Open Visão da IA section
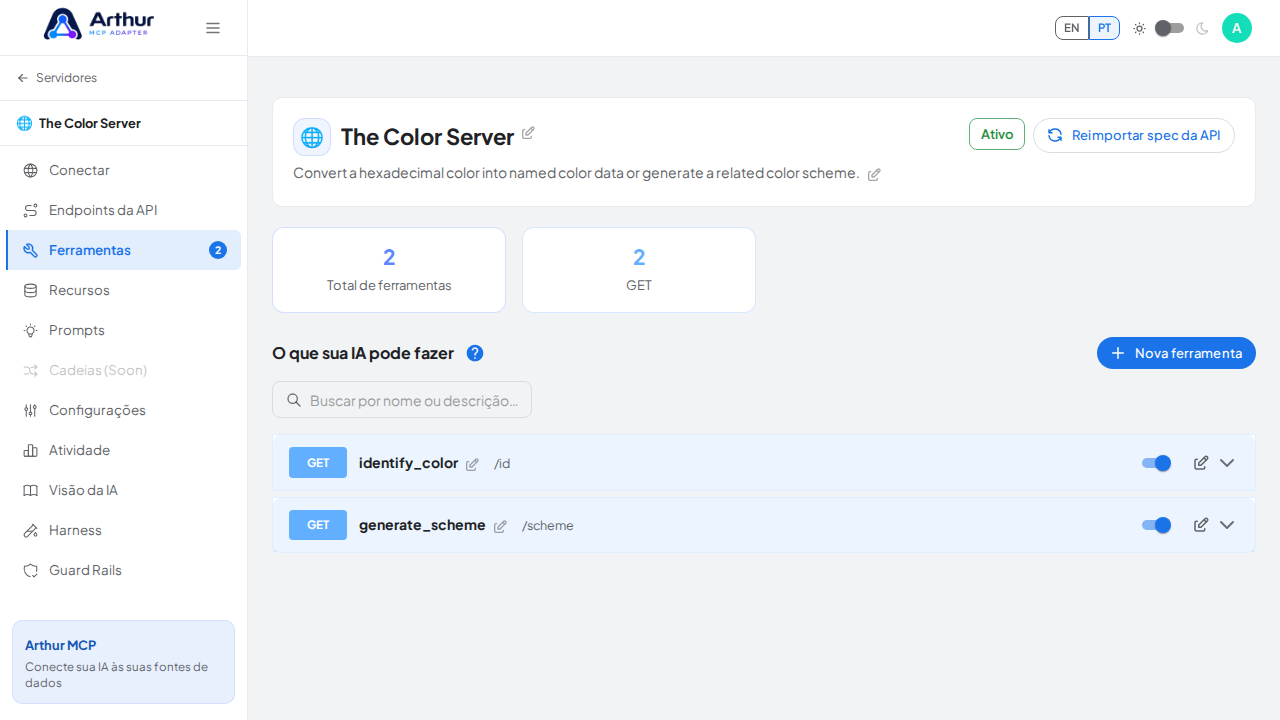This screenshot has height=720, width=1280. click(x=123, y=490)
